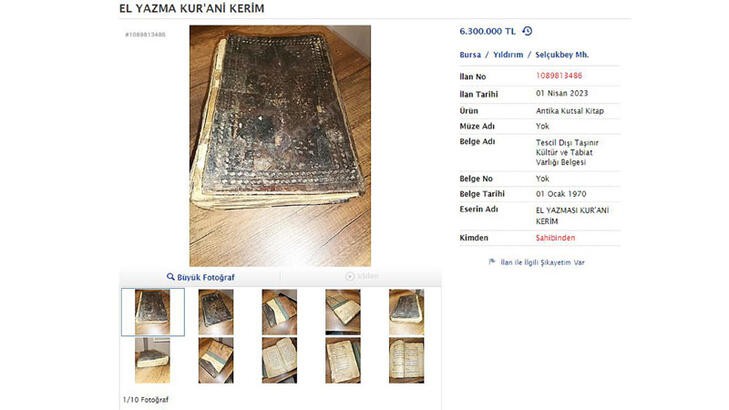Click the magnifier icon beside Büyük Fotoğraf
The width and height of the screenshot is (729, 410).
171,277
